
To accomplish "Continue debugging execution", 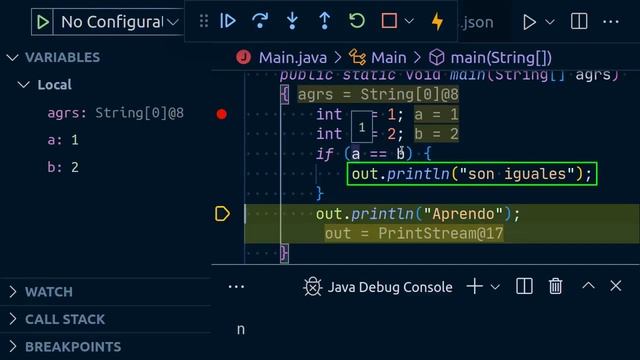I will click(x=228, y=21).
